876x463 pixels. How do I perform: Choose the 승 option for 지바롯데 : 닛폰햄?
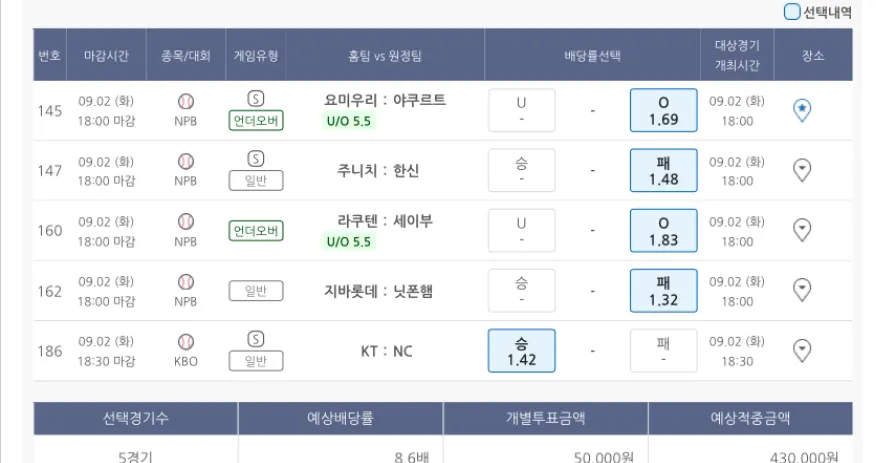521,291
